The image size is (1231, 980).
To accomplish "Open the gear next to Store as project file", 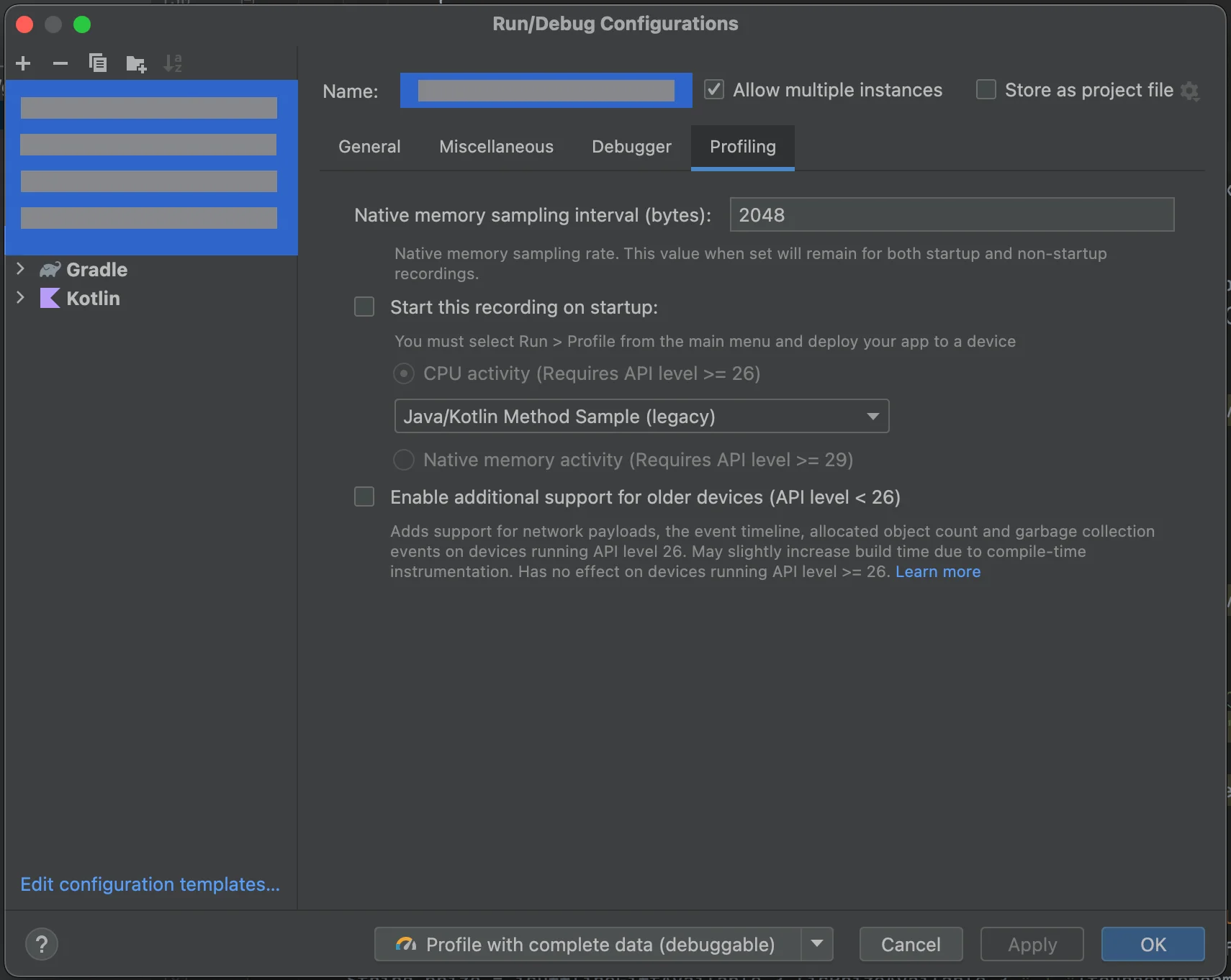I will coord(1190,91).
